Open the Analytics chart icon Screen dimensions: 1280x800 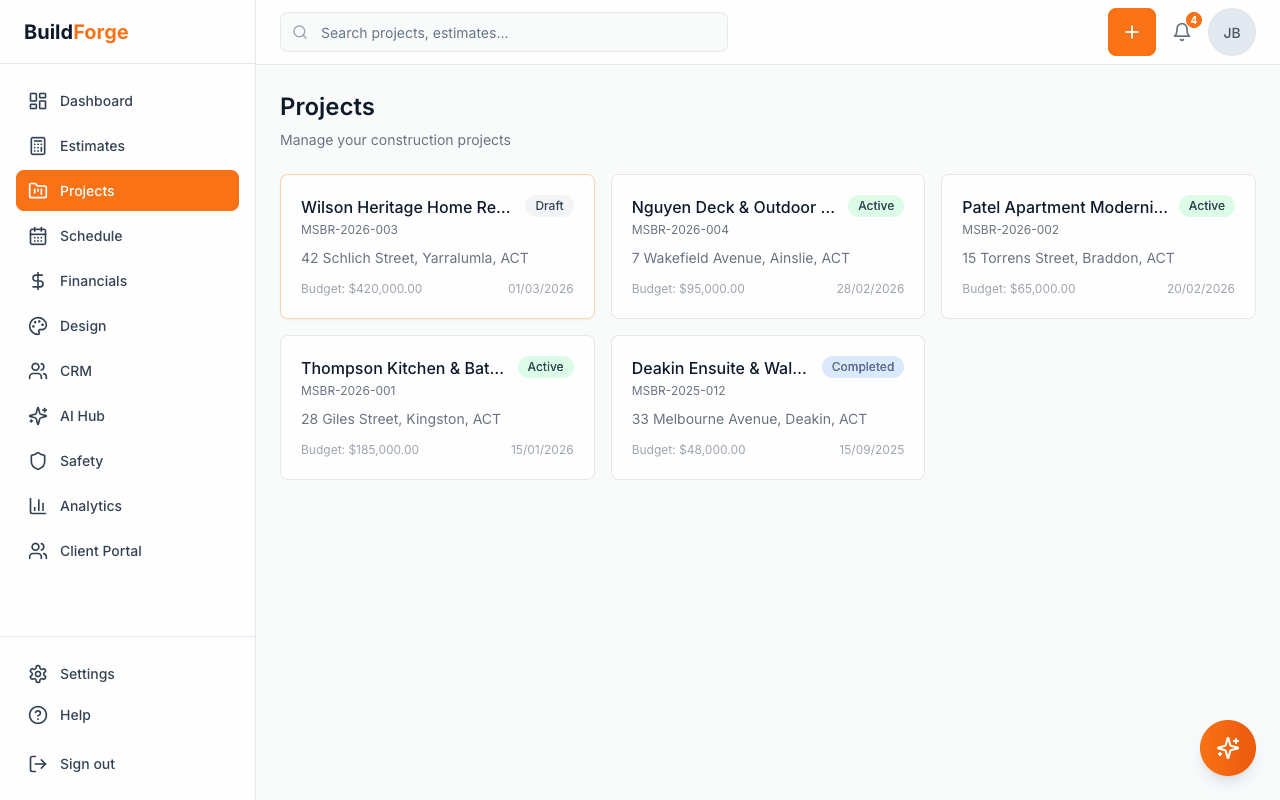click(38, 506)
